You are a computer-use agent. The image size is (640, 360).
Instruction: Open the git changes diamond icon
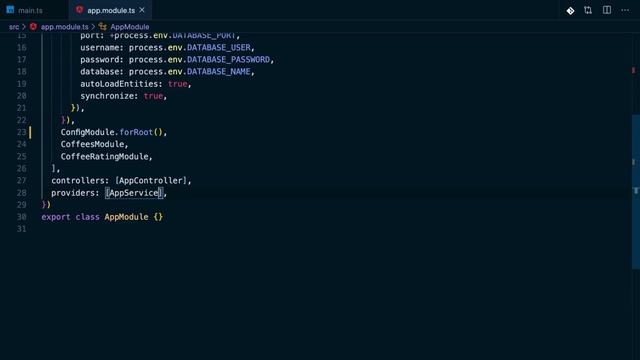pos(570,11)
